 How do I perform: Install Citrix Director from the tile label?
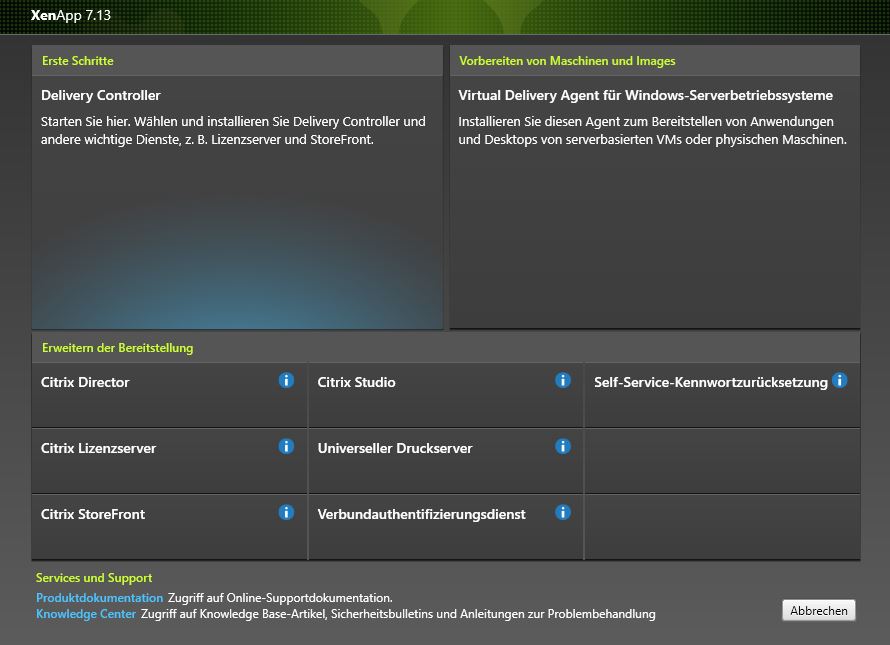pyautogui.click(x=85, y=382)
